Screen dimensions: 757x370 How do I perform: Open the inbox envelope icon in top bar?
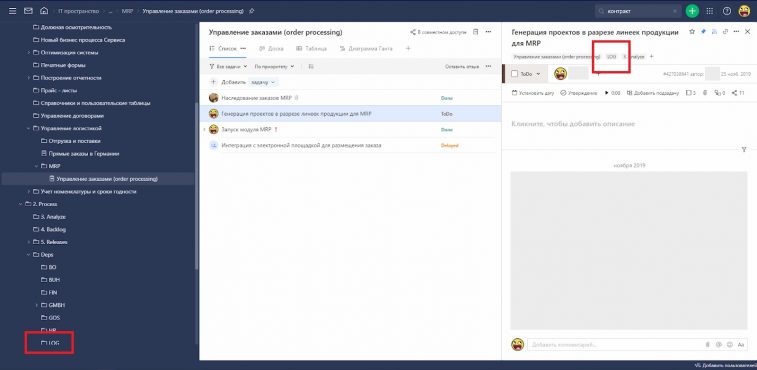point(28,11)
